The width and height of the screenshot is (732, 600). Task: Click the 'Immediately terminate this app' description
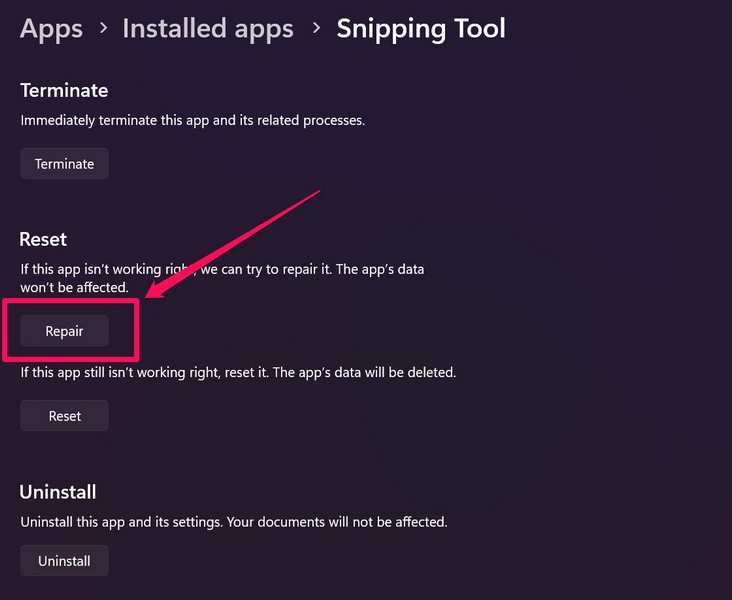193,120
